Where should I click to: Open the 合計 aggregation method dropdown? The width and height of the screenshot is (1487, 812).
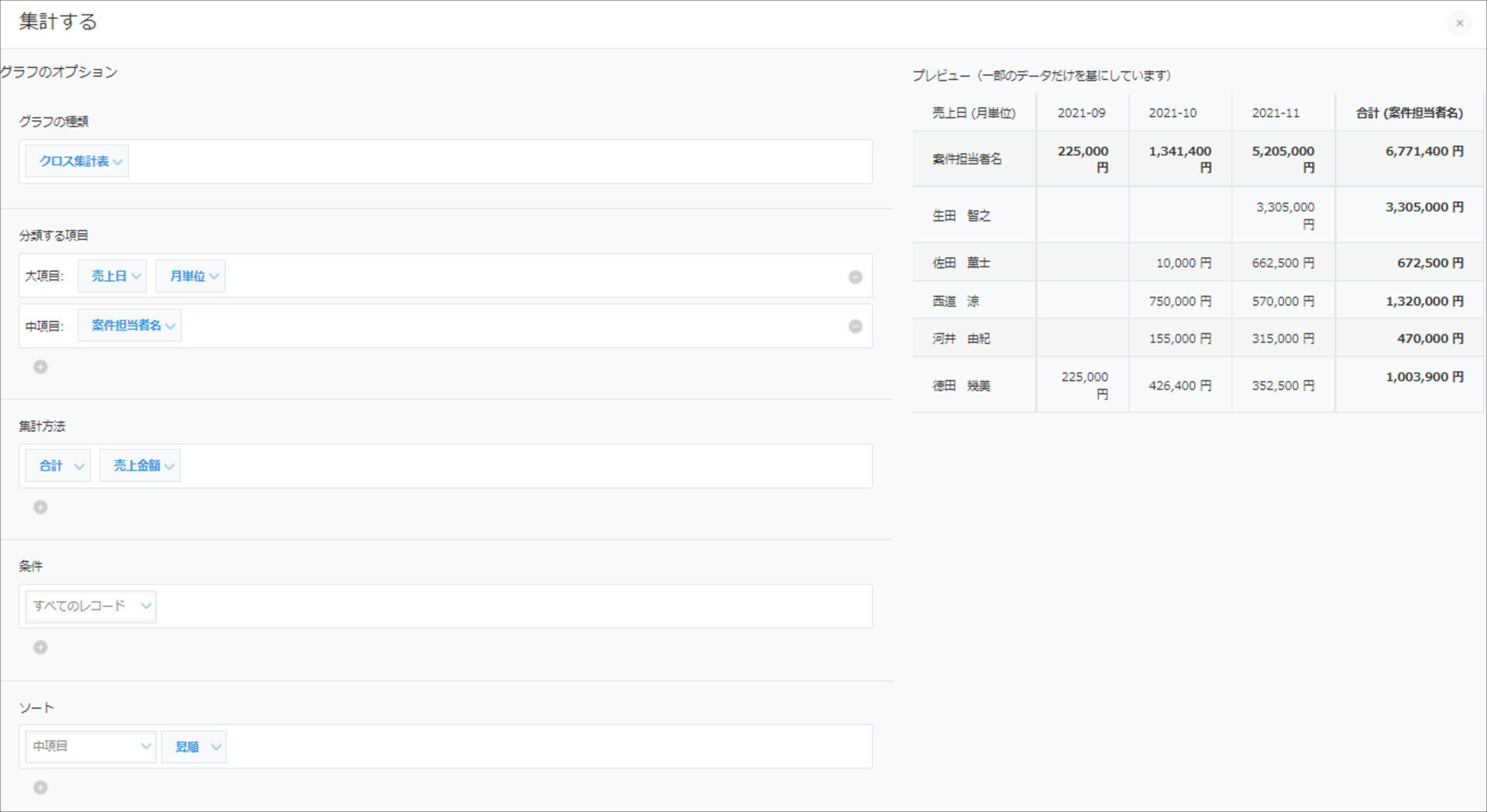[x=58, y=465]
